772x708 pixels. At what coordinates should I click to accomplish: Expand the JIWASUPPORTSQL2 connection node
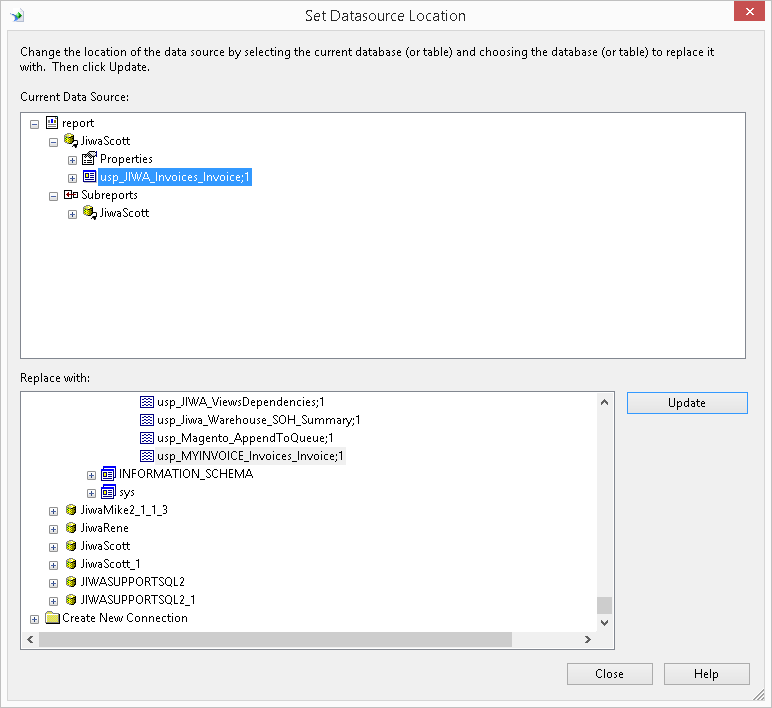tap(54, 583)
